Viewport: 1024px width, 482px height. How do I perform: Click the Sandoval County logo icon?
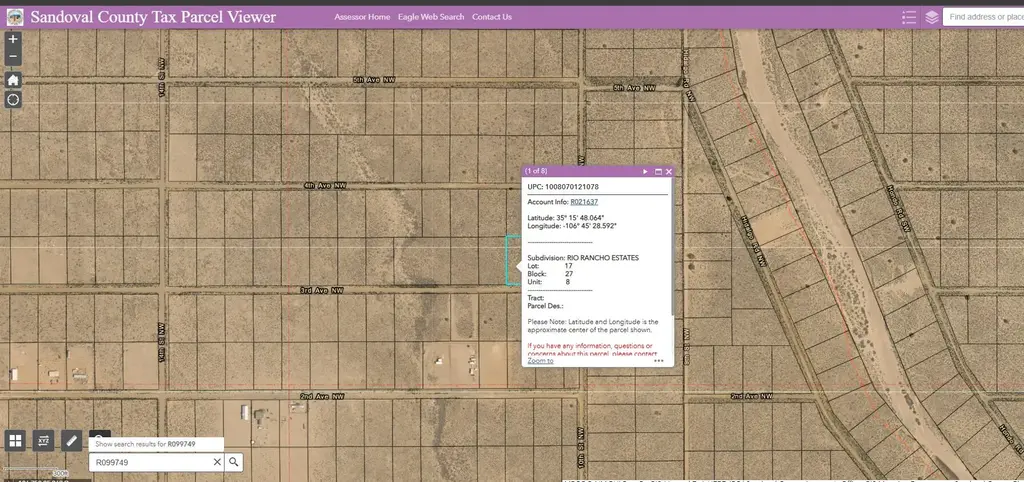pos(15,17)
